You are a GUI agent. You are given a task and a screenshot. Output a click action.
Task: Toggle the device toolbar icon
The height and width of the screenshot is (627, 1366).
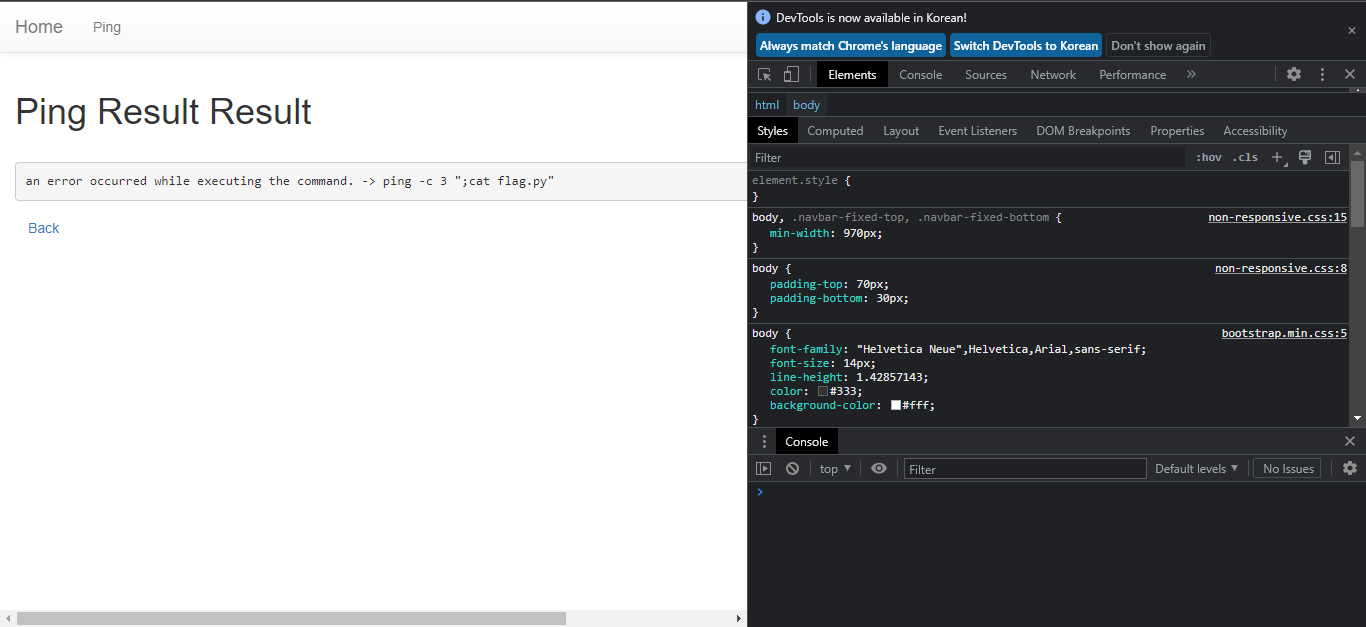(x=791, y=74)
